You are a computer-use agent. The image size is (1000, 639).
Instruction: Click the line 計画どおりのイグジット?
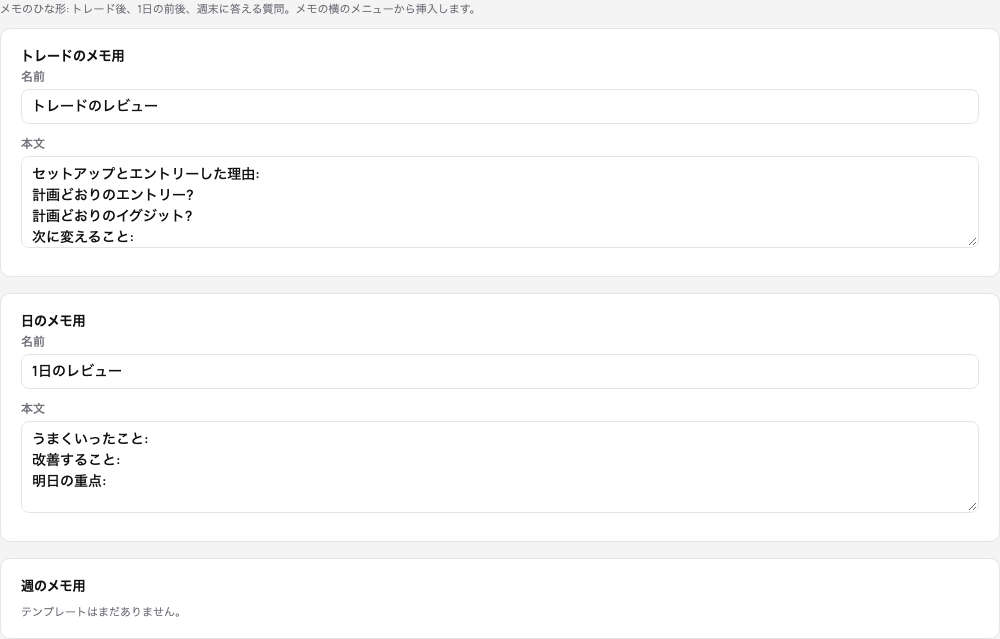(112, 216)
